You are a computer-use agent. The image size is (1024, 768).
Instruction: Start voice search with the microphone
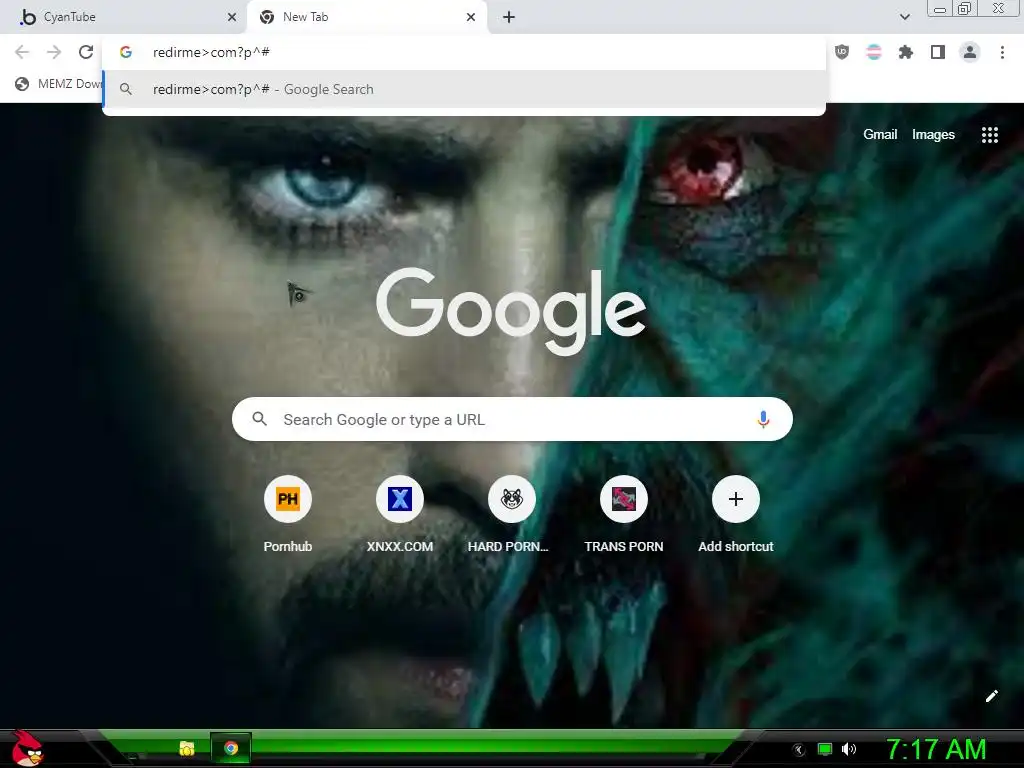[x=763, y=419]
